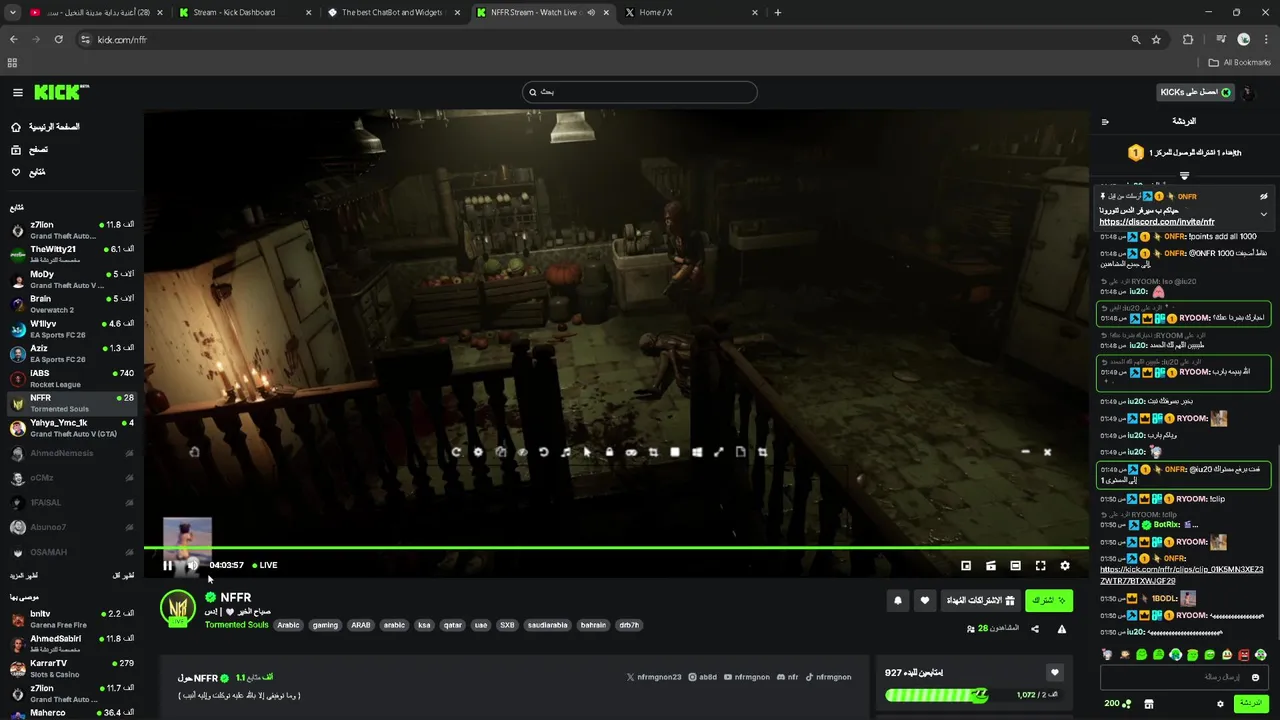
Task: Reload the page
Action: [59, 39]
